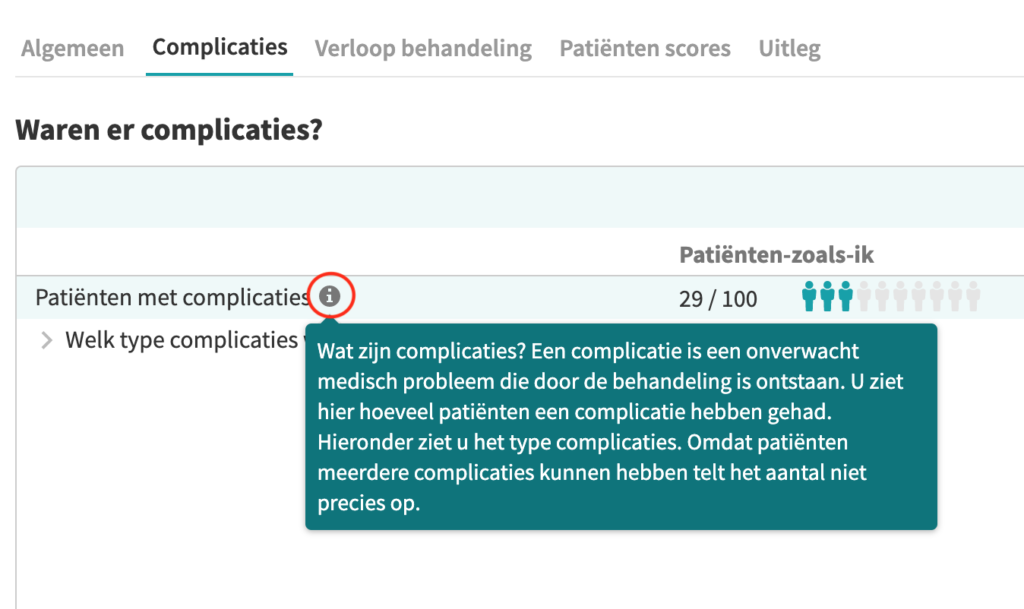
Task: Click the second teal person icon
Action: (x=827, y=296)
